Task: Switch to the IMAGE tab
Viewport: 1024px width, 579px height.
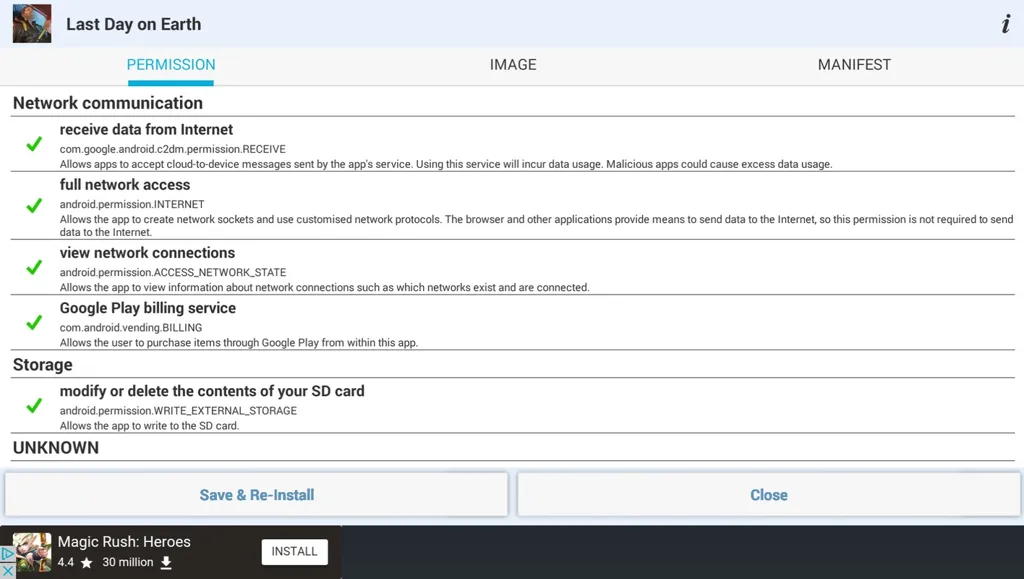Action: pyautogui.click(x=513, y=65)
